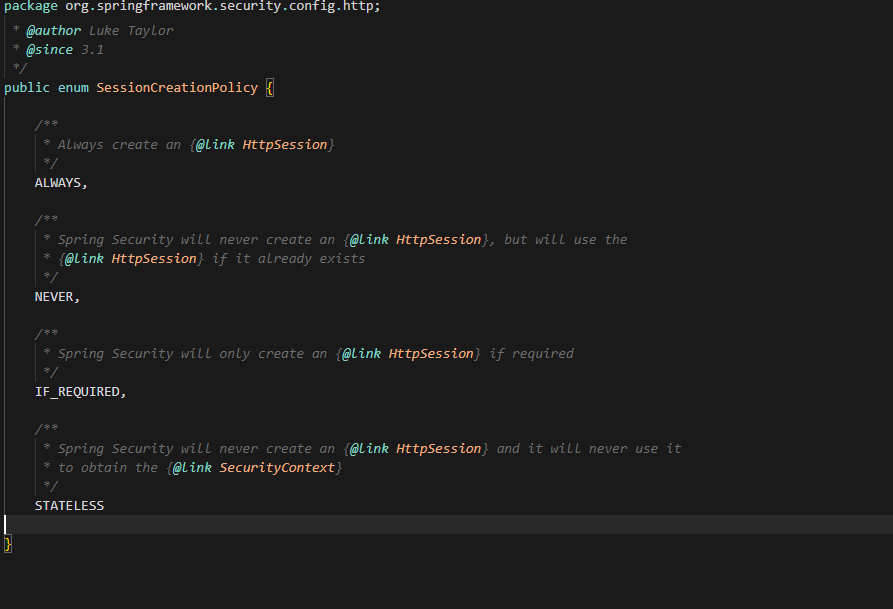The width and height of the screenshot is (893, 609).
Task: Click the public keyword
Action: [x=27, y=88]
